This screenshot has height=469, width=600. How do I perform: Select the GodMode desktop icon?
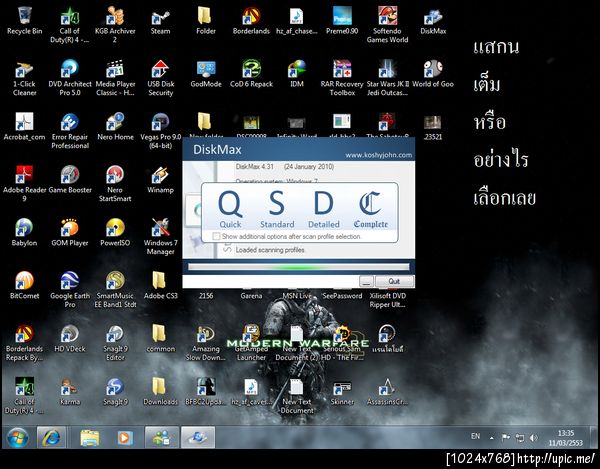(x=206, y=74)
